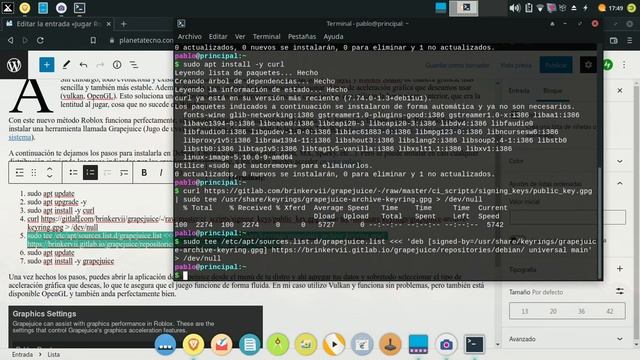640x360 pixels.
Task: Open a new browser tab
Action: tap(124, 24)
